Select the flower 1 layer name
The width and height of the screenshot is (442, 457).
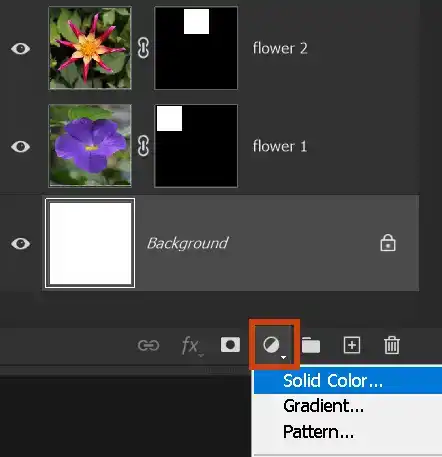(280, 146)
